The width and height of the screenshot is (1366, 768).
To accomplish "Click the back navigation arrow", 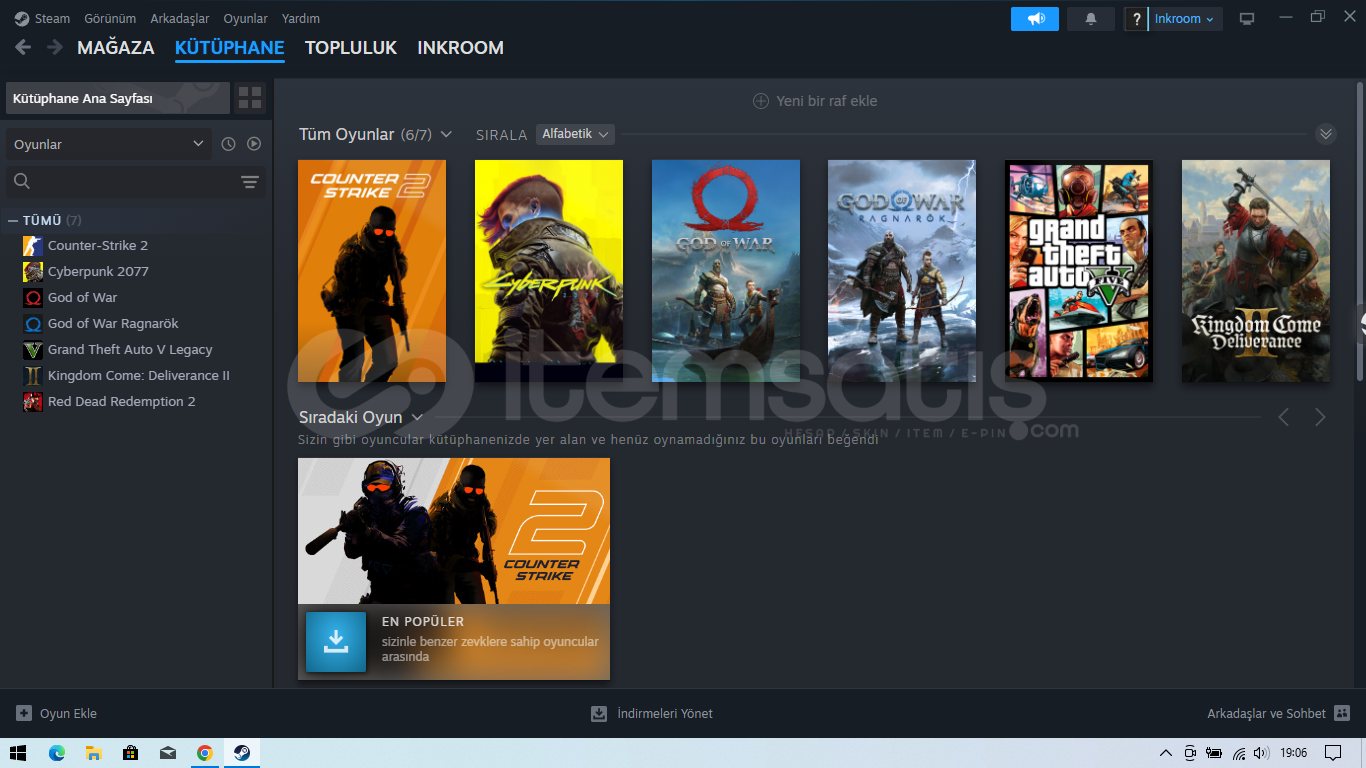I will 23,47.
